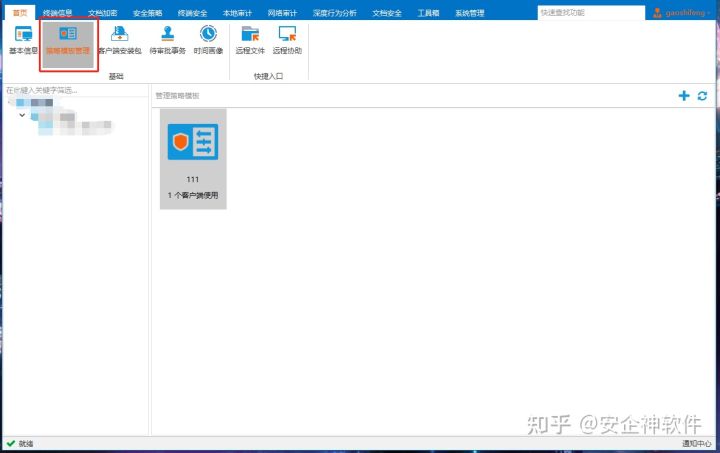Refresh the policy template list
The height and width of the screenshot is (453, 720).
click(702, 95)
